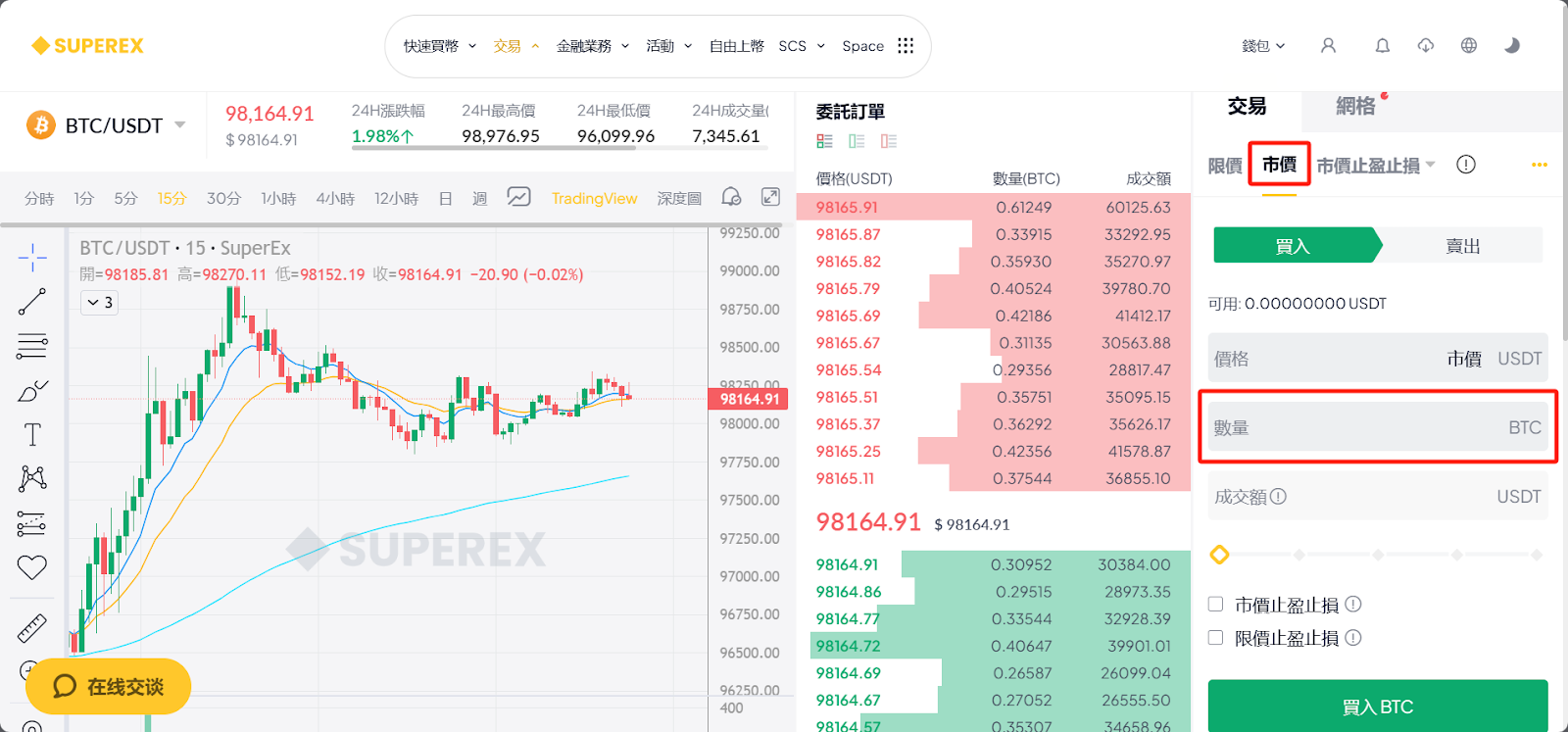Select 4小時 timeframe
Image resolution: width=1568 pixels, height=732 pixels.
[x=335, y=198]
